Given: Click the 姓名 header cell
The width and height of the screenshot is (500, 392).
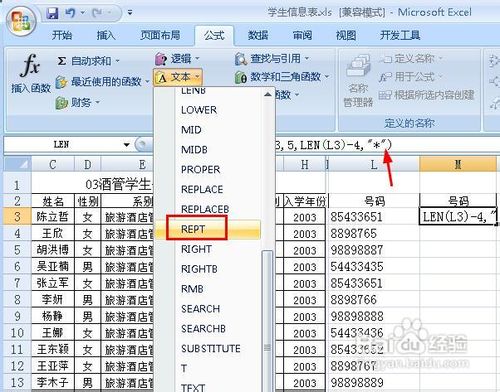Looking at the screenshot, I should tap(53, 201).
